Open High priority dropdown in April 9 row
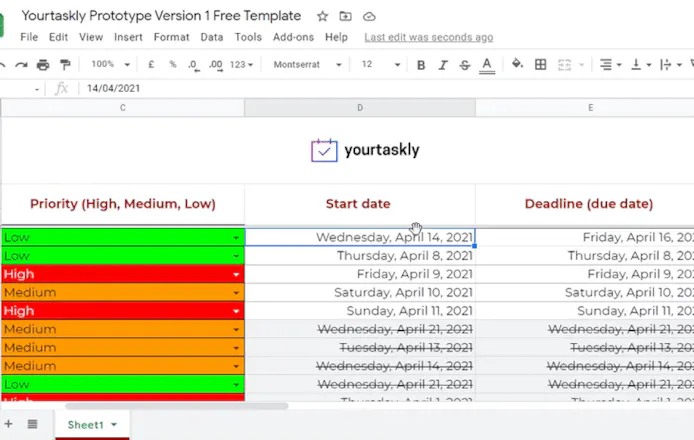 point(236,275)
